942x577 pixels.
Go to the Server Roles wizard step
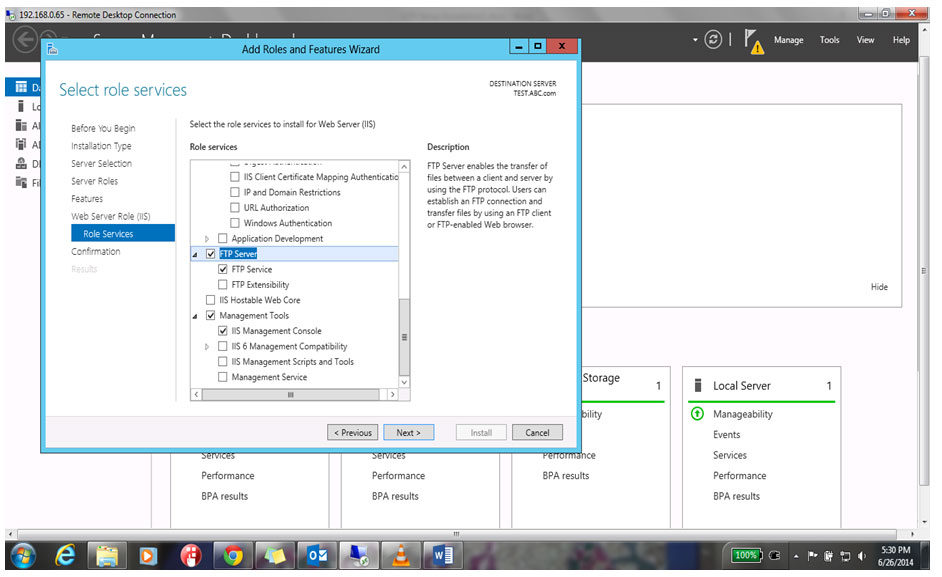(94, 181)
